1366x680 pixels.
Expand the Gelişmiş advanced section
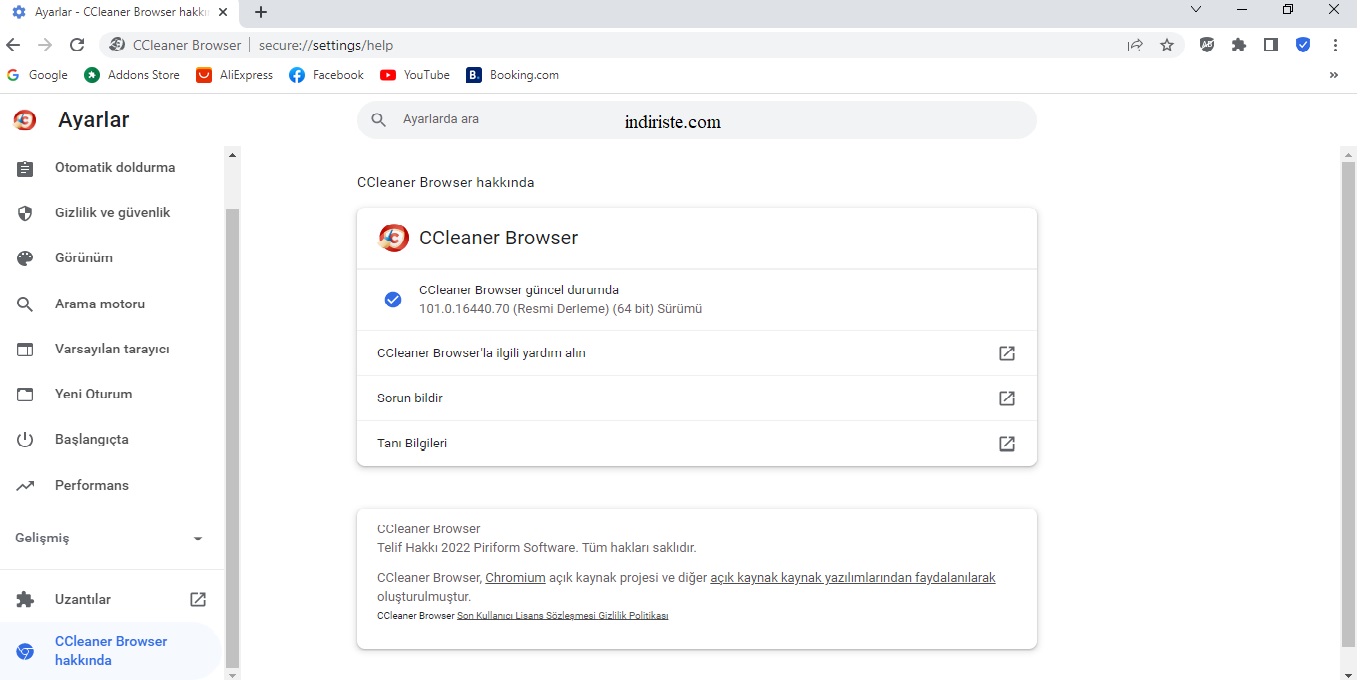(x=110, y=538)
